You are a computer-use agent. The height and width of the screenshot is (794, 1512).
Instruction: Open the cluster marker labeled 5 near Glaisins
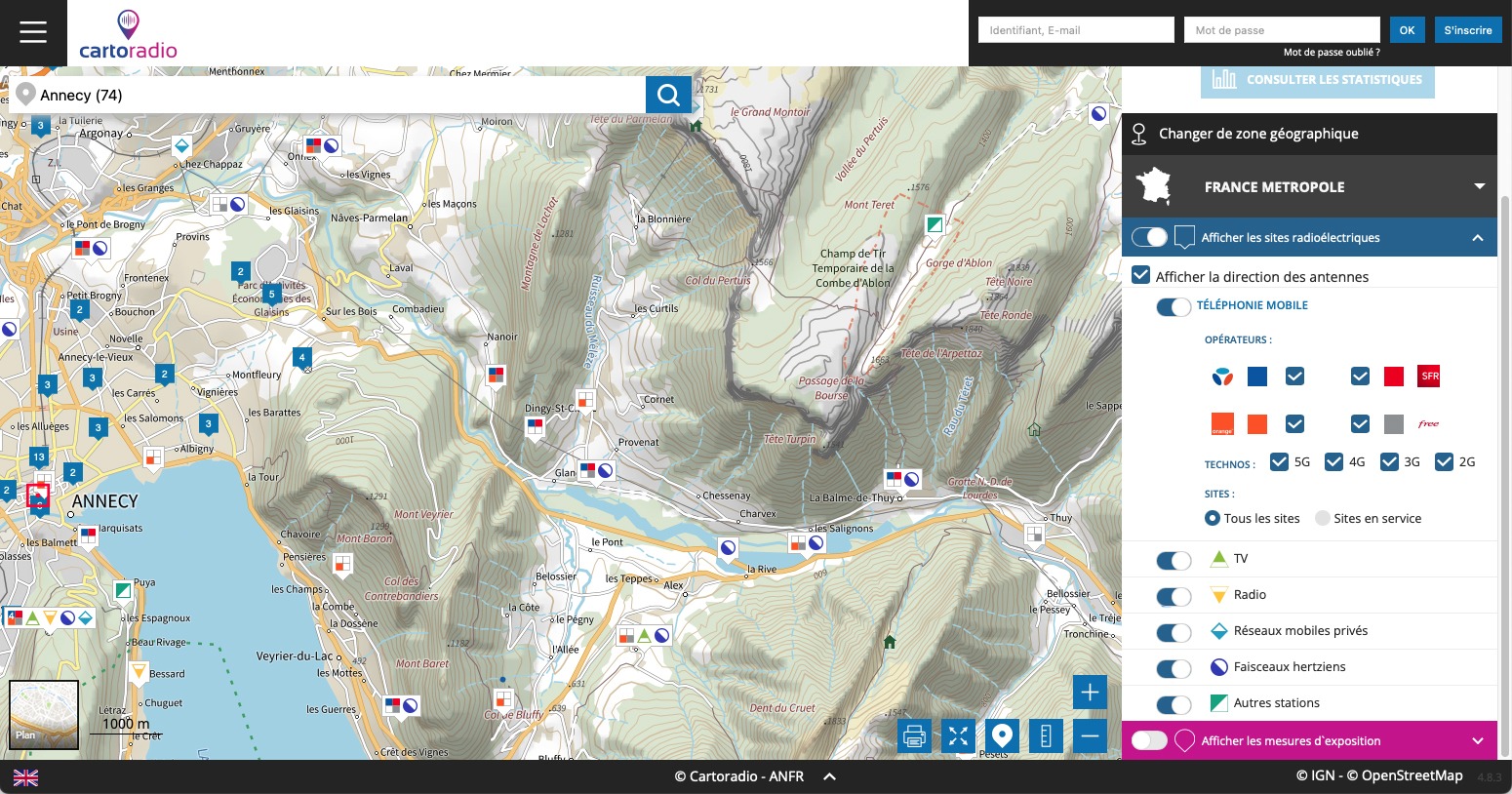coord(272,293)
